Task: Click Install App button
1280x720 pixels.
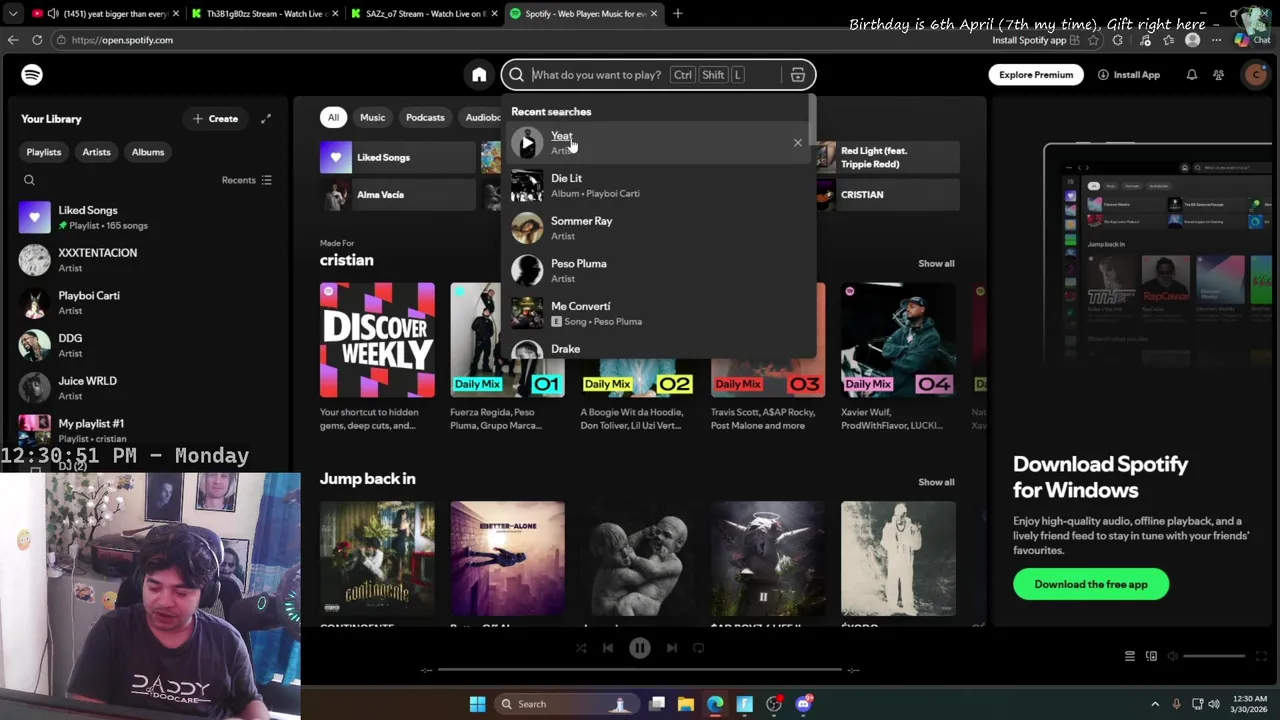Action: click(1129, 75)
